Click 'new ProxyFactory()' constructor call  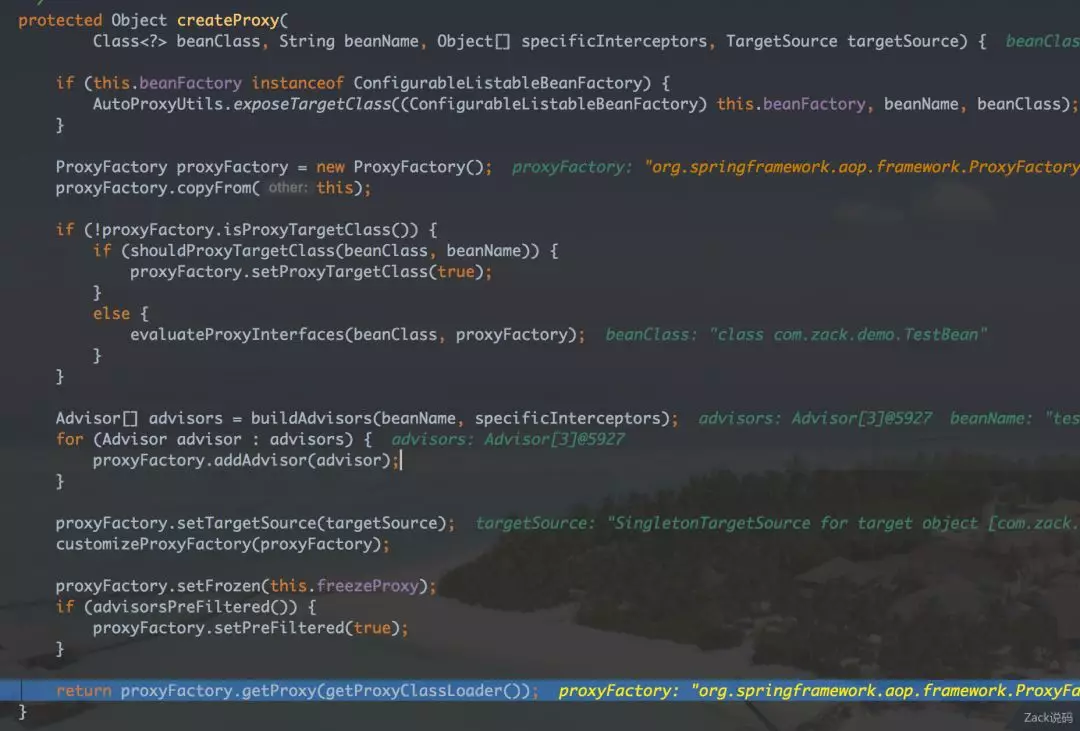(400, 167)
